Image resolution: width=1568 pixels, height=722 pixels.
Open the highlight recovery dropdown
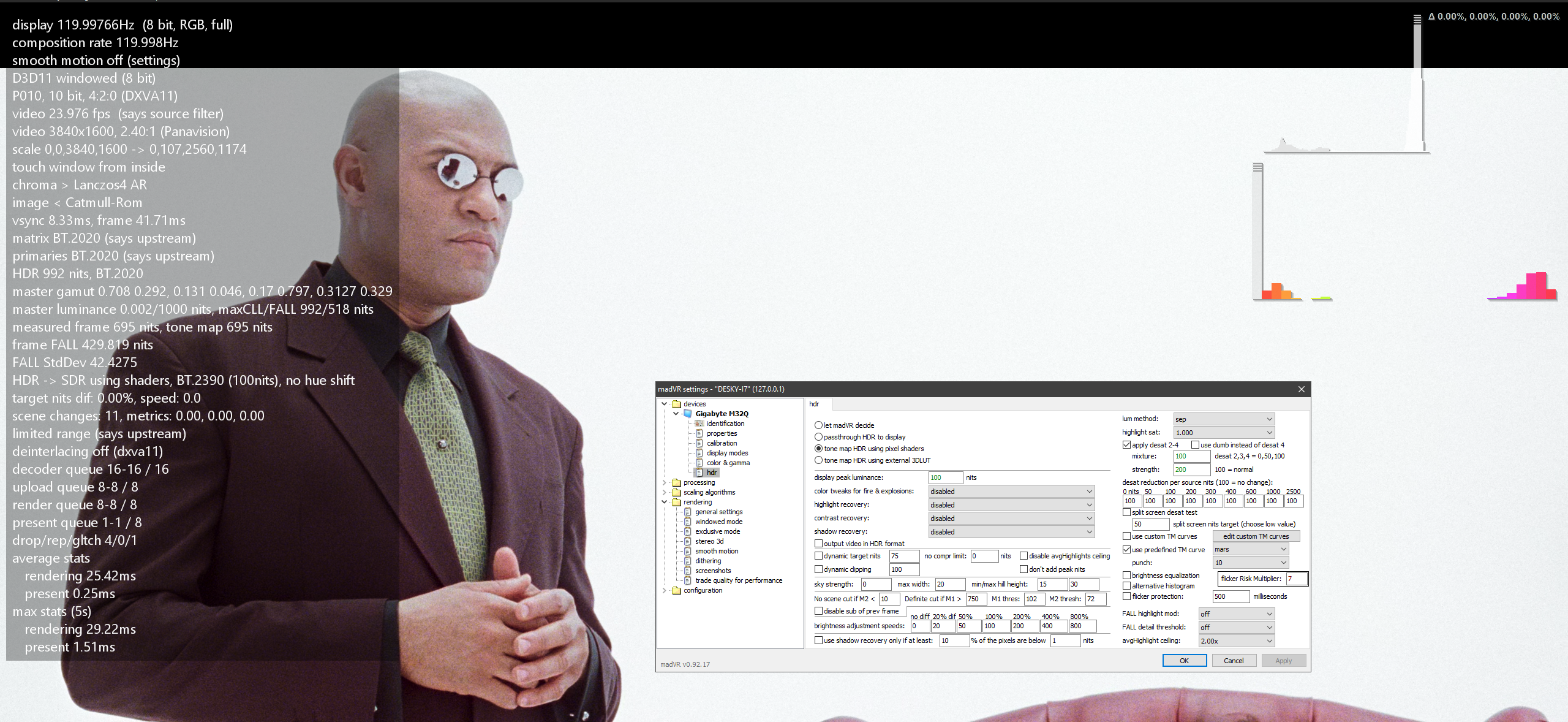point(1011,505)
